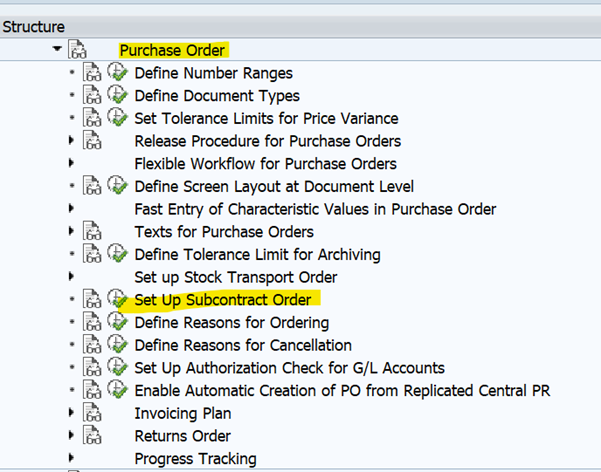Open documentation icon beside Define Number Ranges
Image resolution: width=601 pixels, height=472 pixels.
pyautogui.click(x=92, y=73)
